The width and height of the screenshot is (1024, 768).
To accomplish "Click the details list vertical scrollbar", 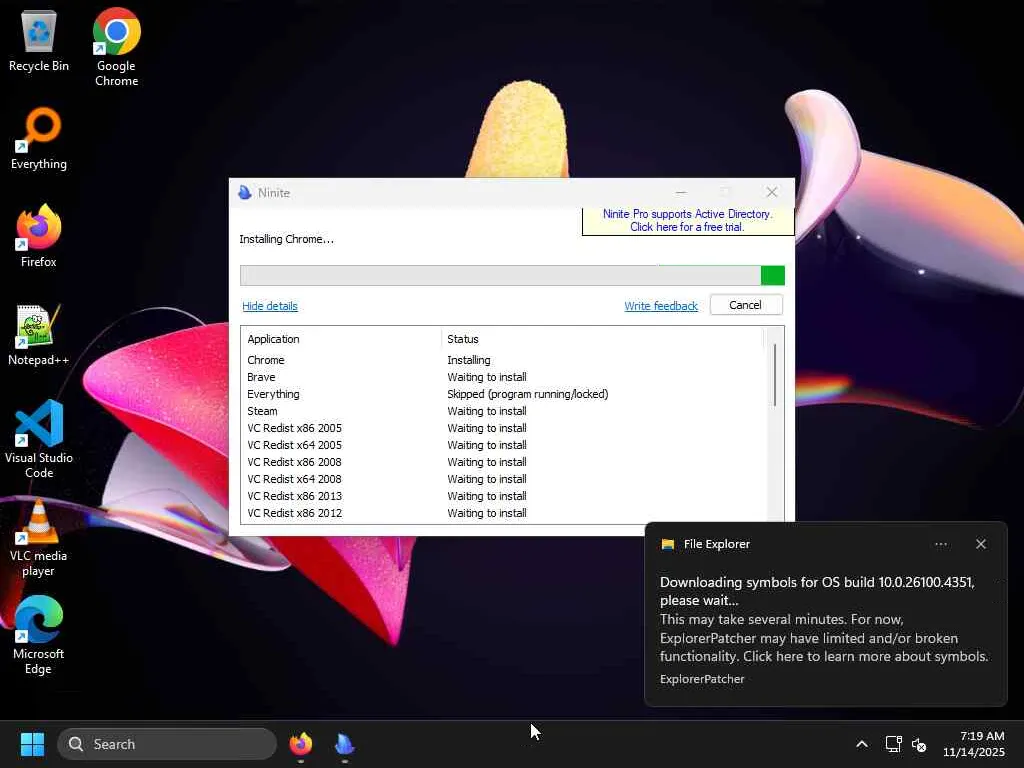I will coord(775,375).
